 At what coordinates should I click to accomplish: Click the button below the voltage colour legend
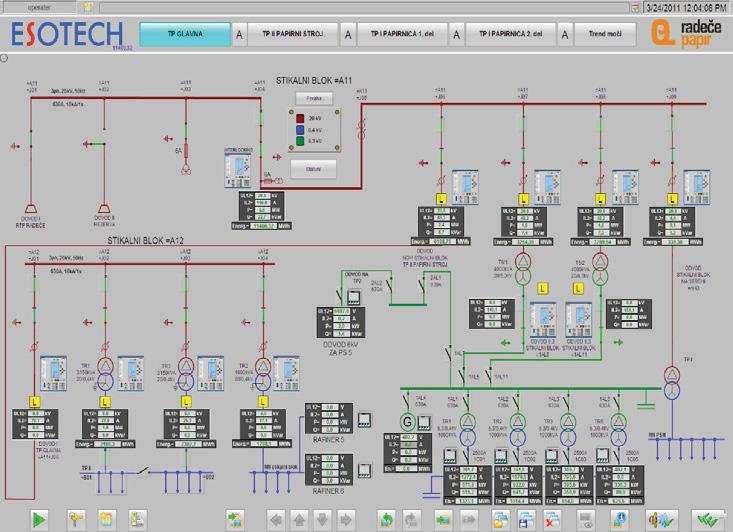tap(313, 169)
